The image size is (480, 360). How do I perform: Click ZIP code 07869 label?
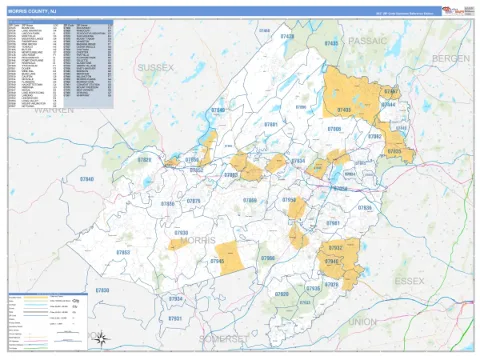pos(250,200)
